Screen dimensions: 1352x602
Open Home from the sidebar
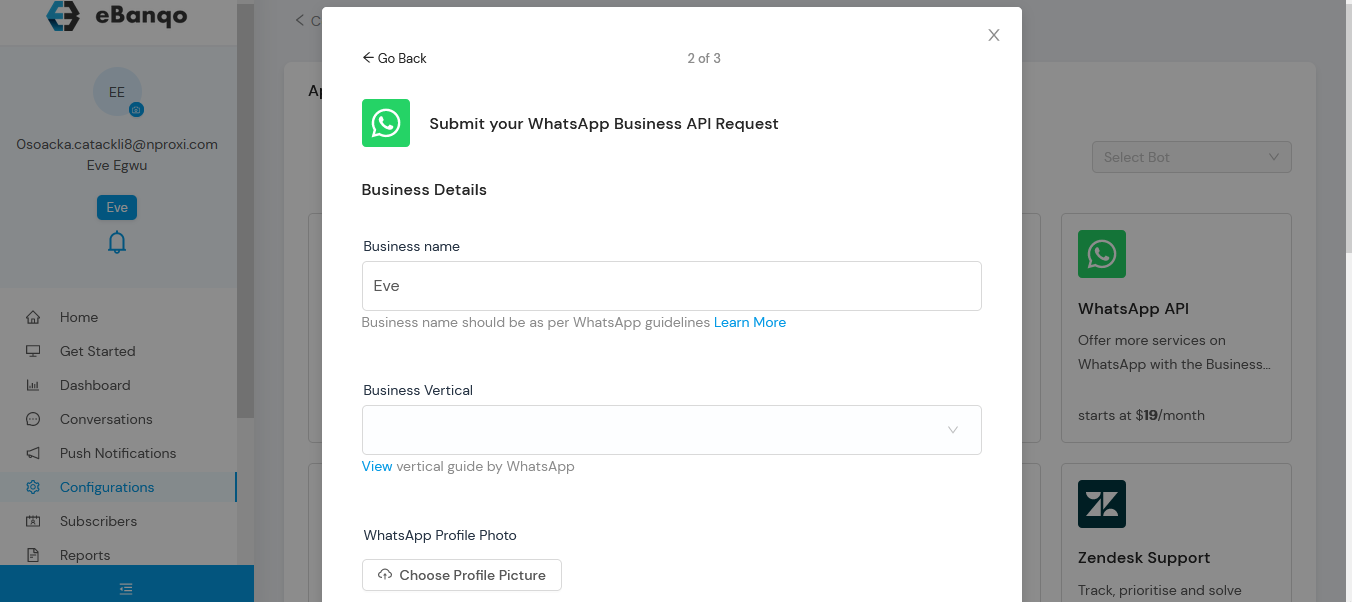pyautogui.click(x=78, y=317)
